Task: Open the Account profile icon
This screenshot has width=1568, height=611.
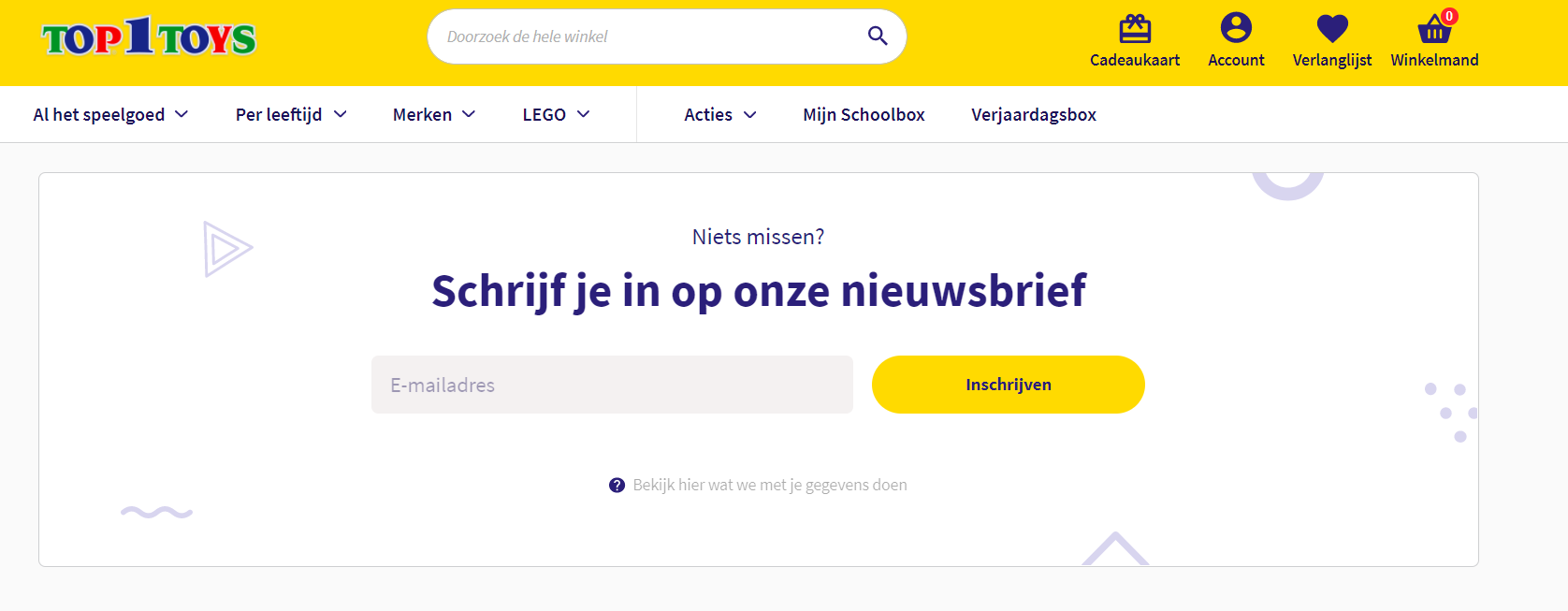Action: 1235,28
